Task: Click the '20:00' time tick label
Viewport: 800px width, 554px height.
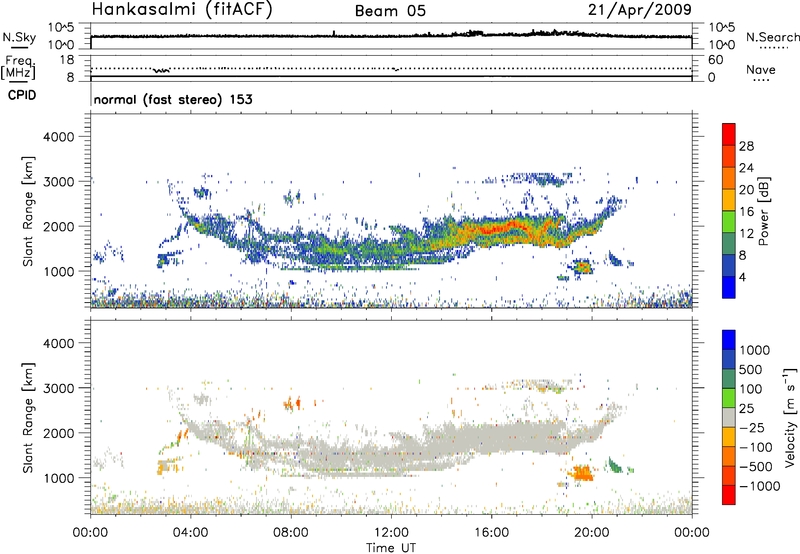Action: point(591,533)
